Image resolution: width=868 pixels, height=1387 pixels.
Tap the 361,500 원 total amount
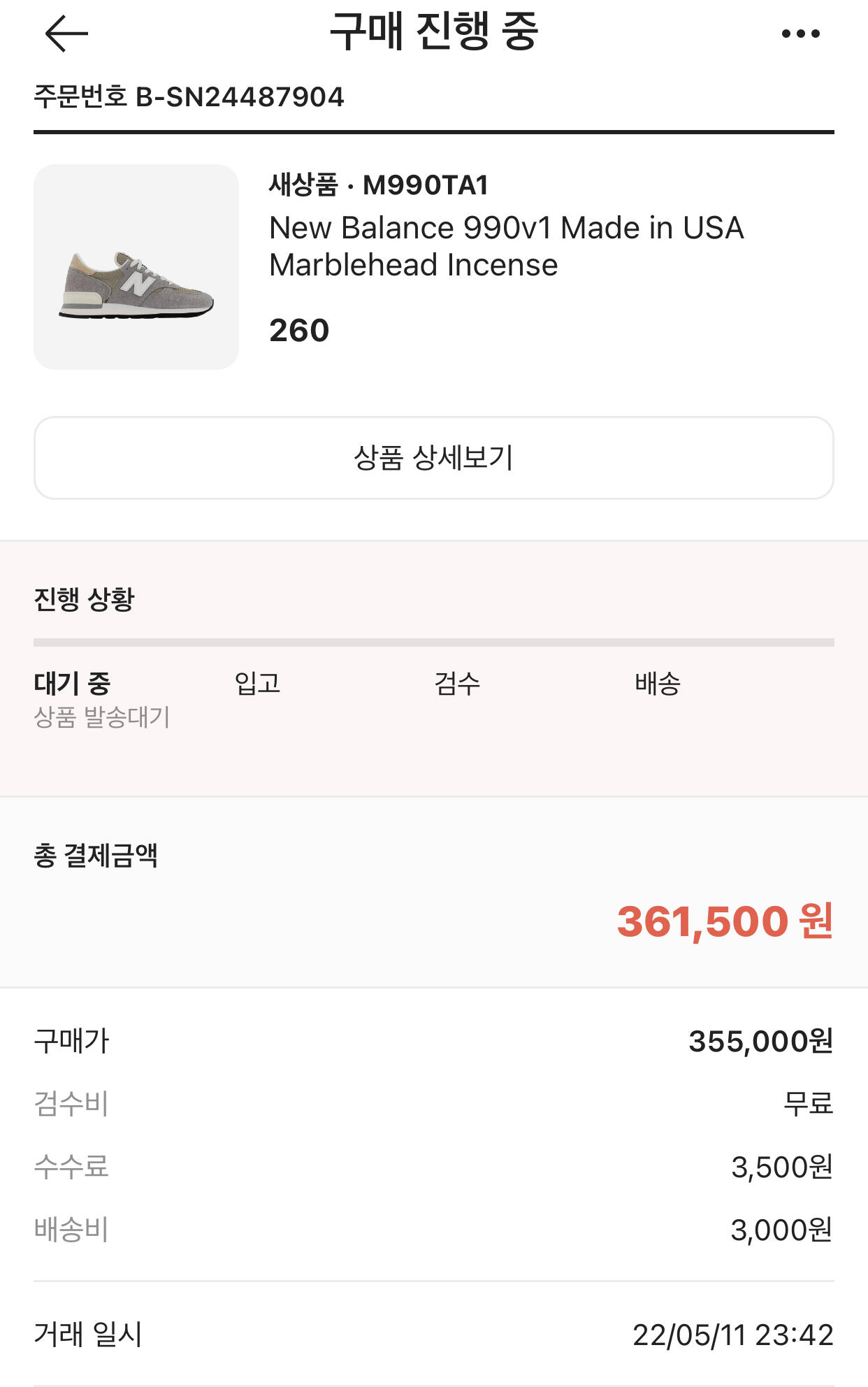[x=724, y=921]
